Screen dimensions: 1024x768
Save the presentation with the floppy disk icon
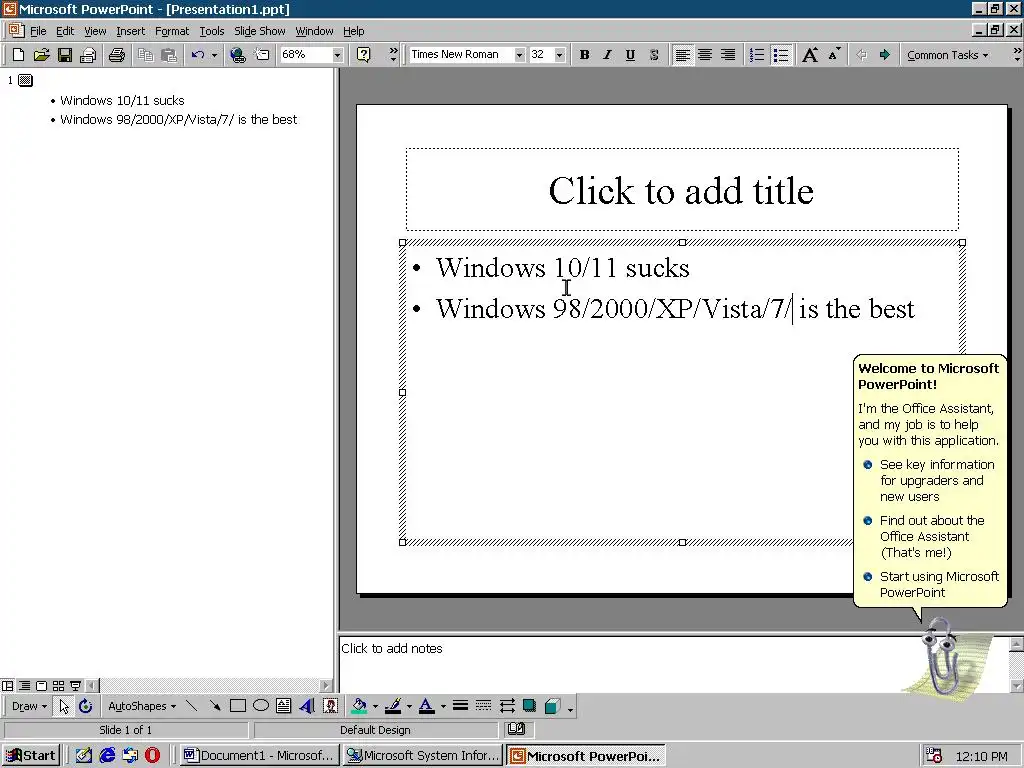point(65,55)
